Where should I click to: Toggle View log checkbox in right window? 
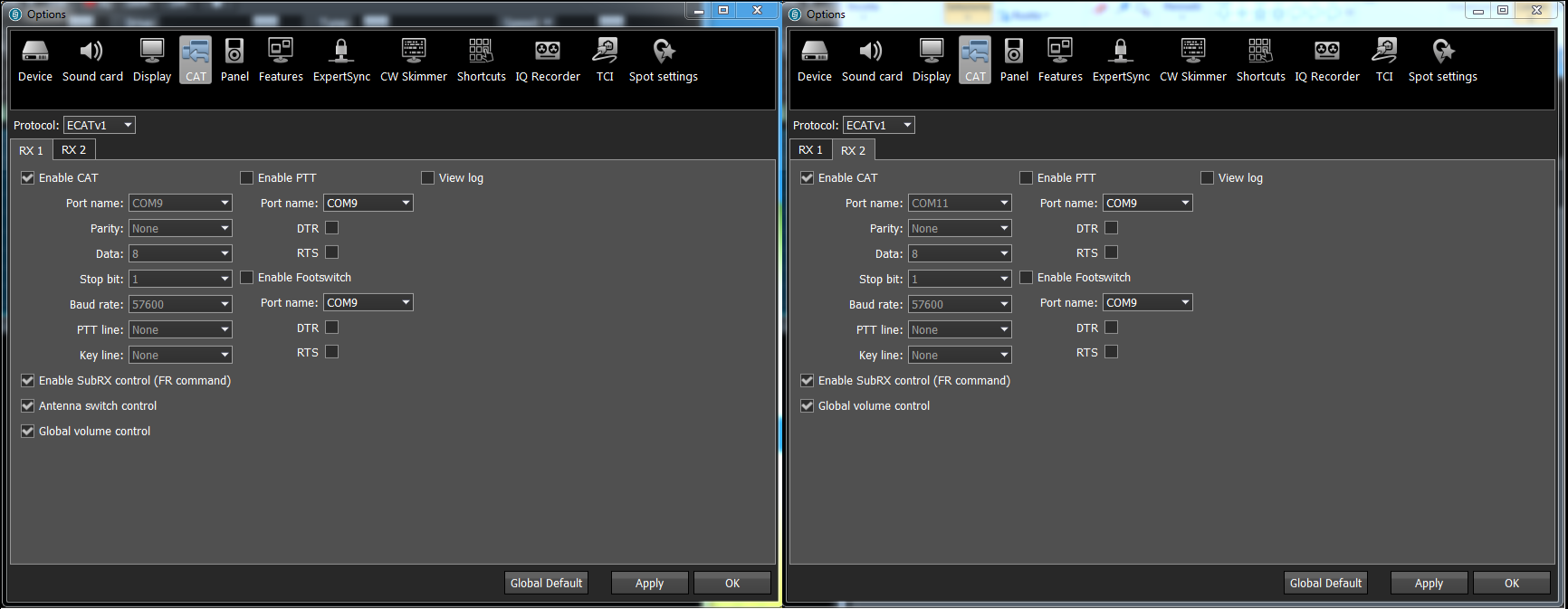pos(1207,178)
